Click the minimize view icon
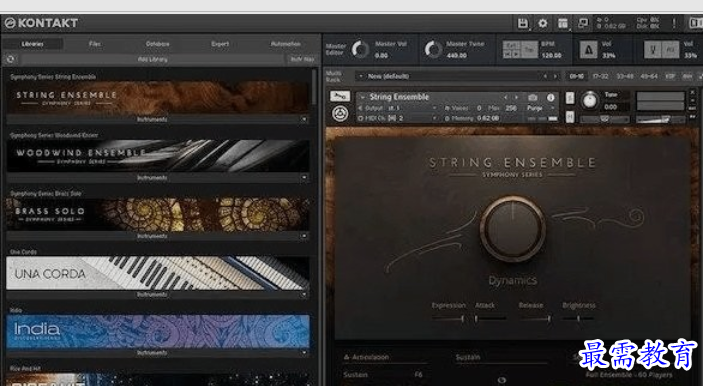 [582, 23]
